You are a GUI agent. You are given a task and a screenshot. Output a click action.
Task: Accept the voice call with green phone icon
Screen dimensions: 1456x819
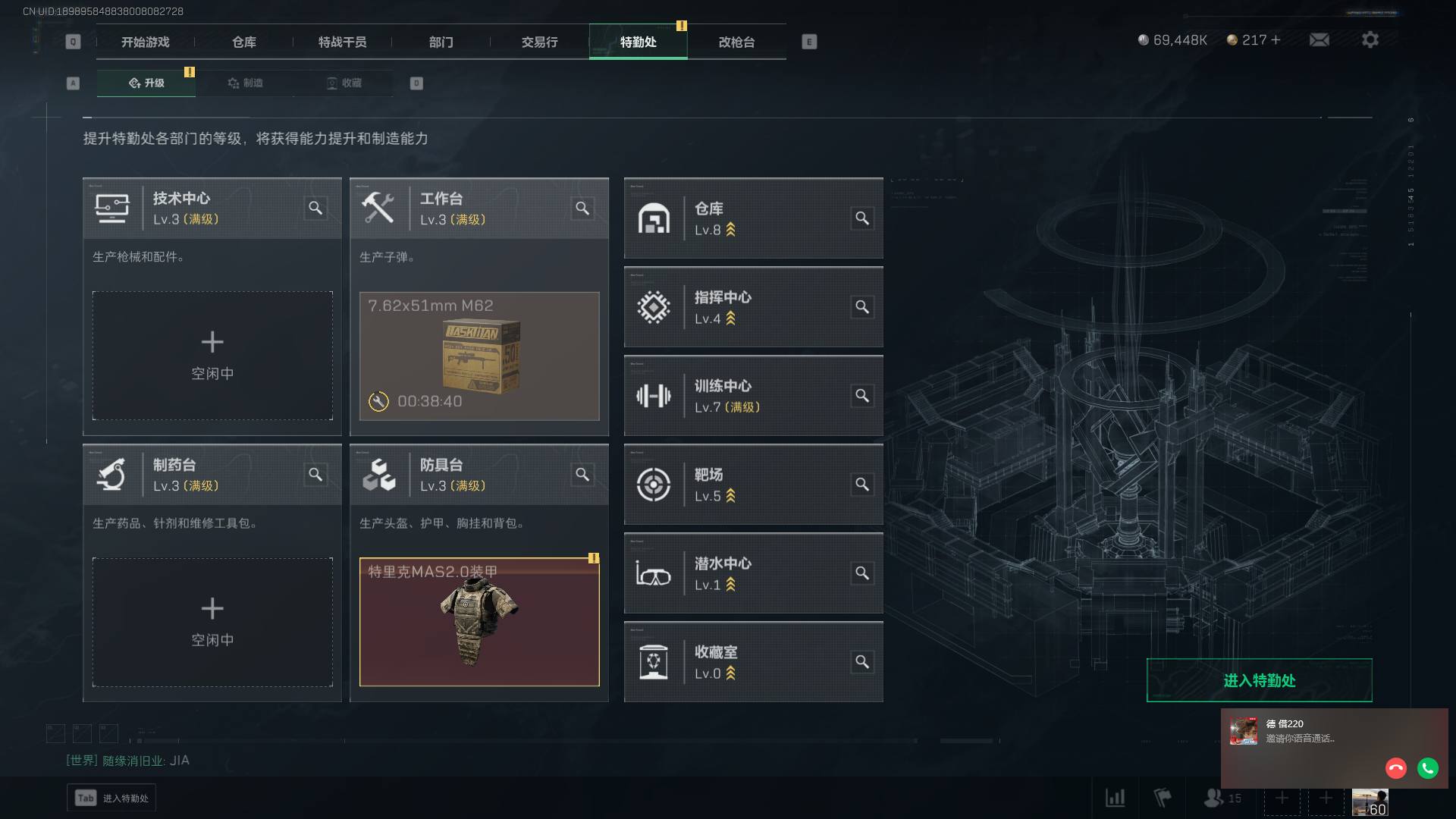(x=1428, y=768)
